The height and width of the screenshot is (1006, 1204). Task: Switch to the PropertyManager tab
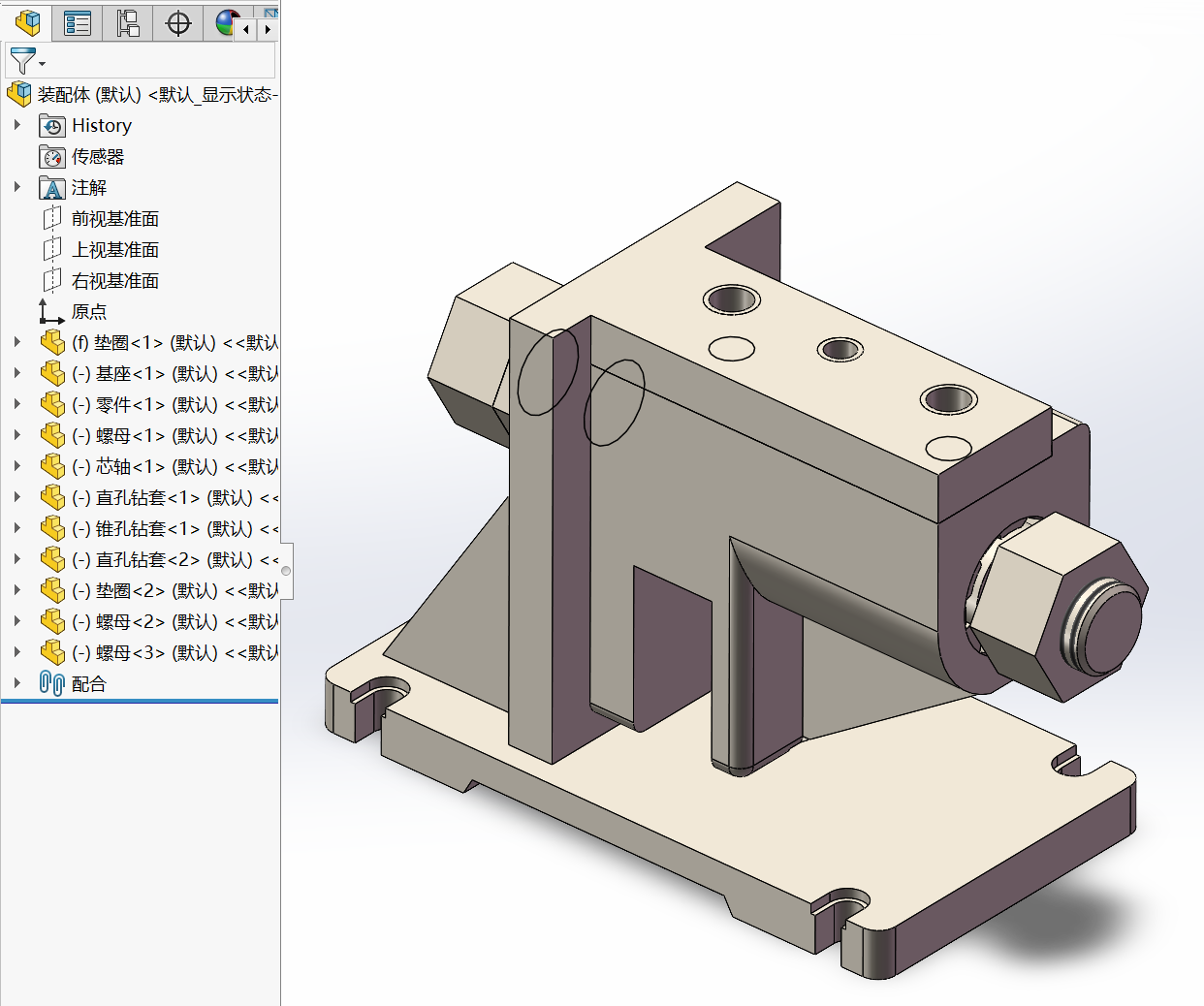click(78, 22)
